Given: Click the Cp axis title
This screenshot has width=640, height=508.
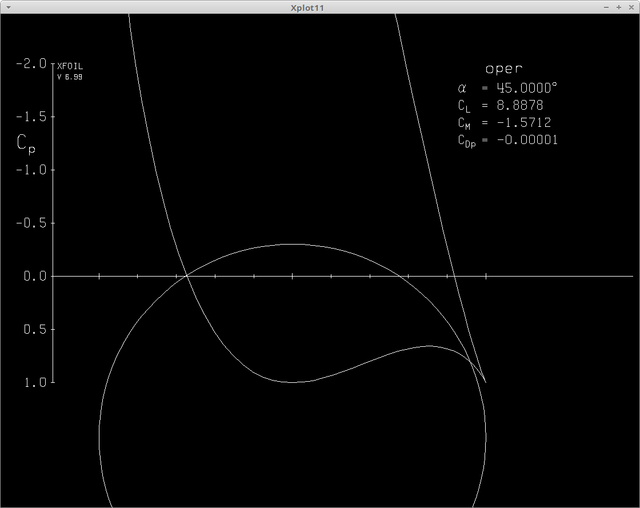Looking at the screenshot, I should [26, 144].
